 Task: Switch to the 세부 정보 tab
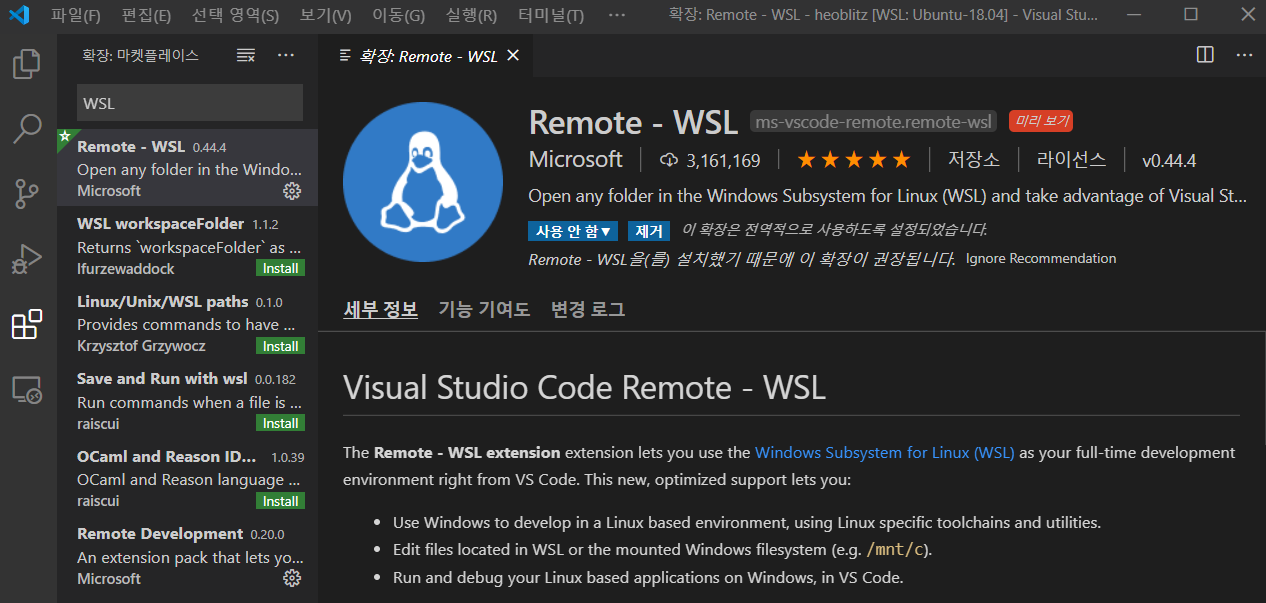pyautogui.click(x=380, y=309)
